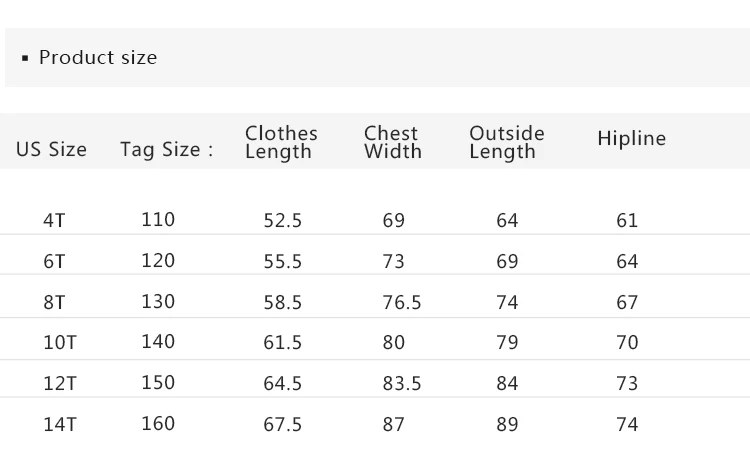Screen dimensions: 750x450
Task: Select the Hipline column header
Action: click(x=631, y=139)
